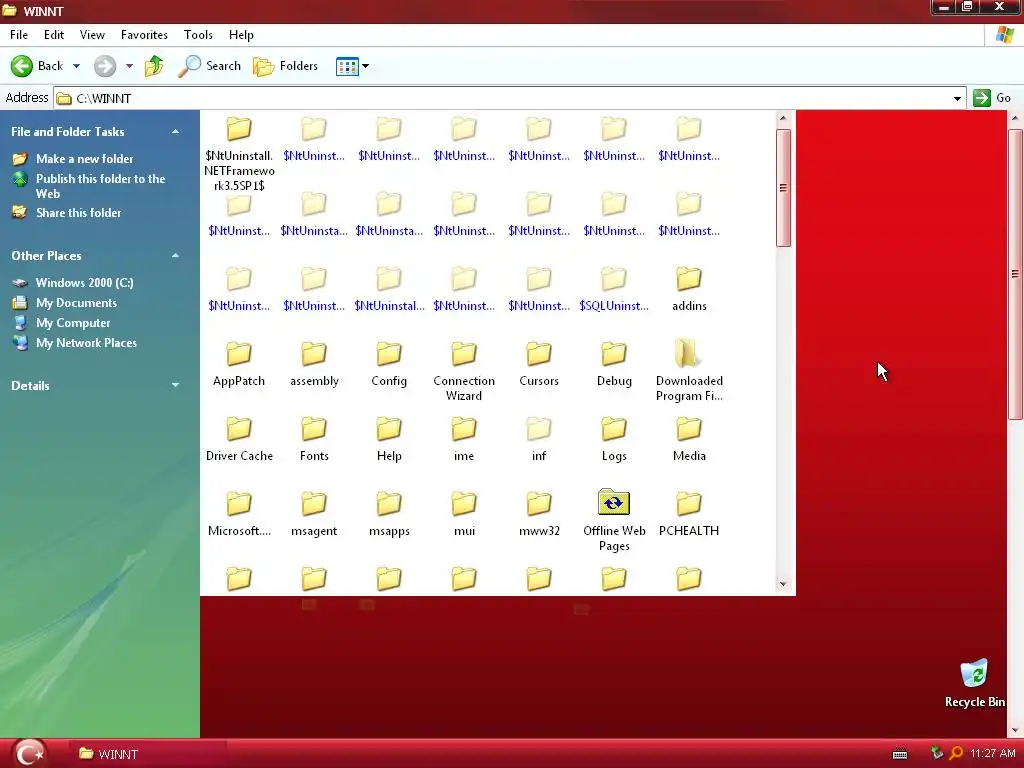Click the Start button on taskbar
This screenshot has height=768, width=1024.
(29, 754)
